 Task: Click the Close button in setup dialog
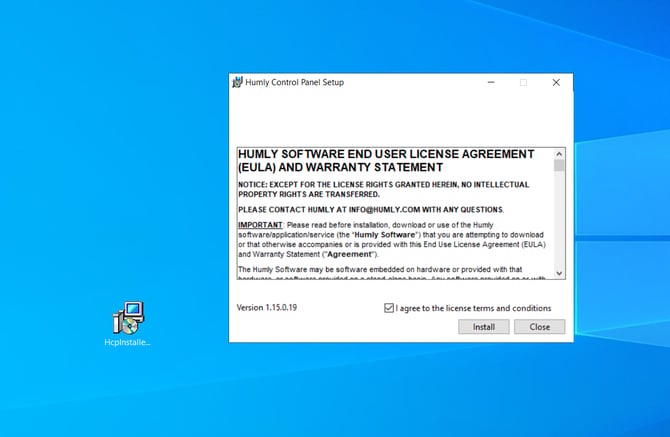[x=539, y=327]
